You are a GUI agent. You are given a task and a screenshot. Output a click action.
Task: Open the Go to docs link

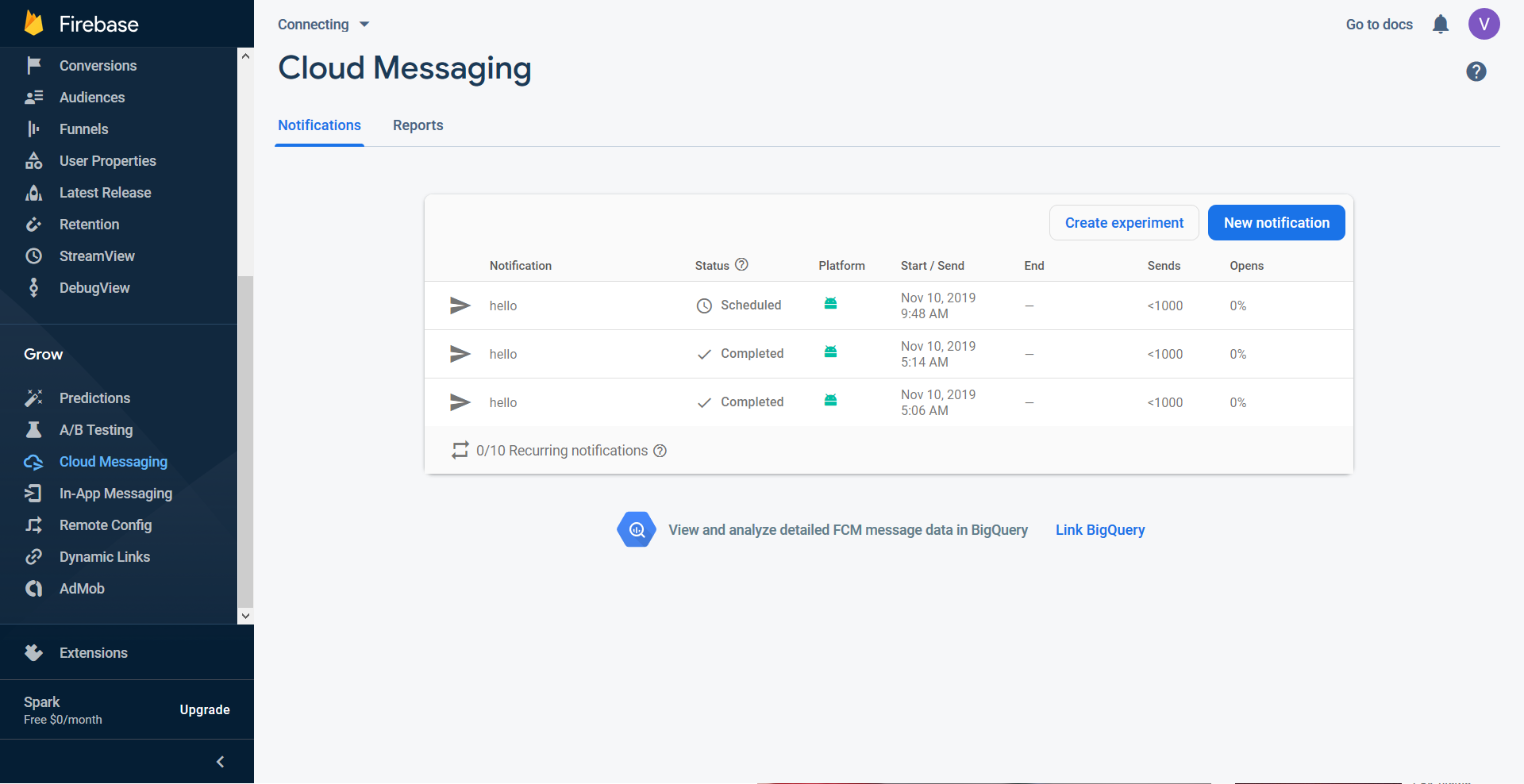tap(1380, 25)
